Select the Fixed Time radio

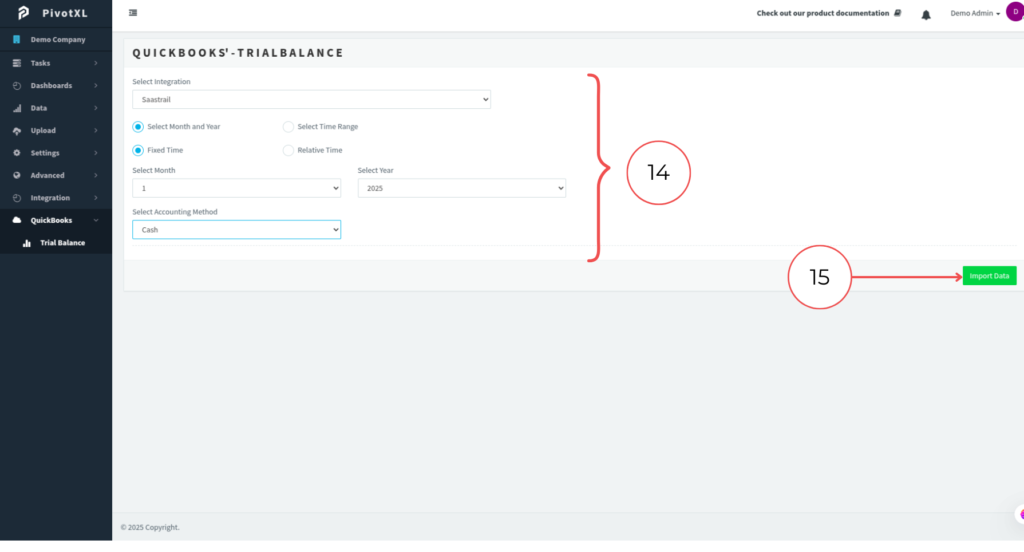(x=138, y=150)
